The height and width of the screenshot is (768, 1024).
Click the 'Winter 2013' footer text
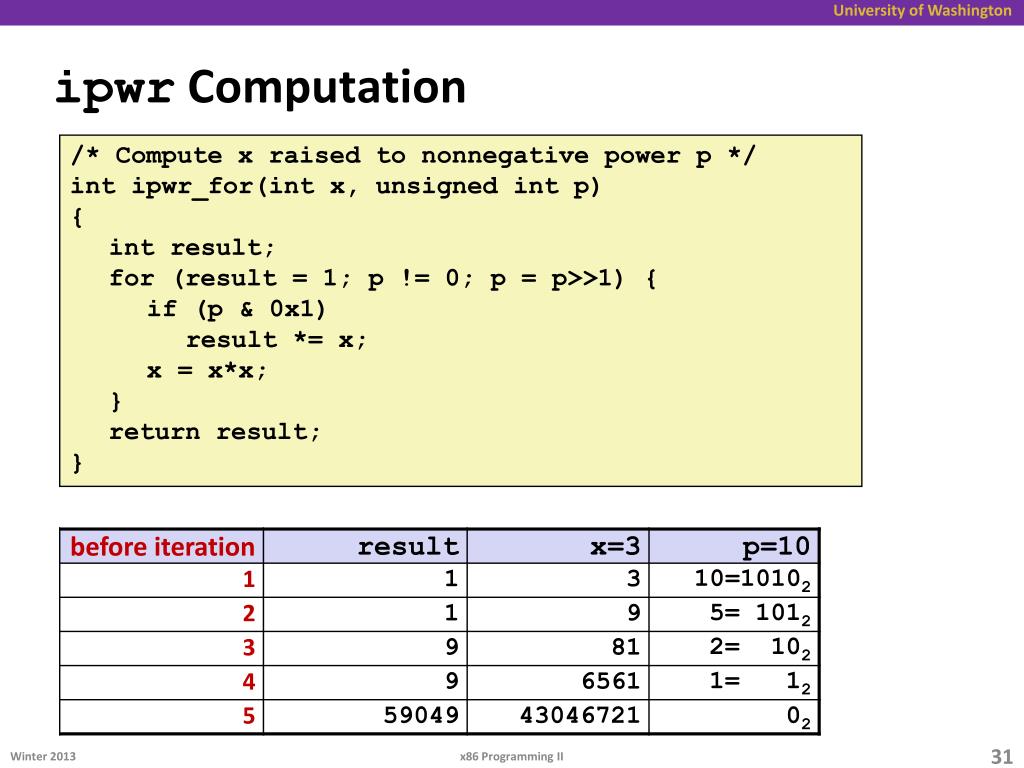click(43, 756)
